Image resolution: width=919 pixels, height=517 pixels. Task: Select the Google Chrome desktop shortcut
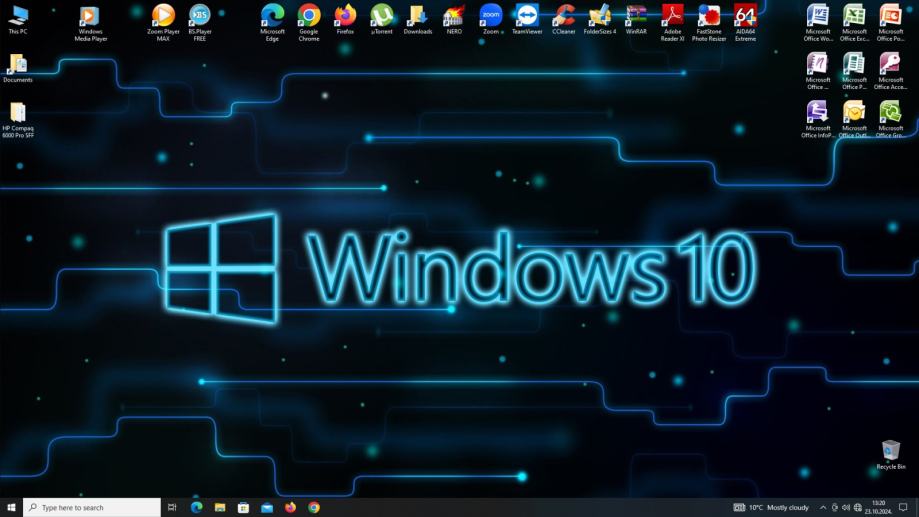click(309, 23)
